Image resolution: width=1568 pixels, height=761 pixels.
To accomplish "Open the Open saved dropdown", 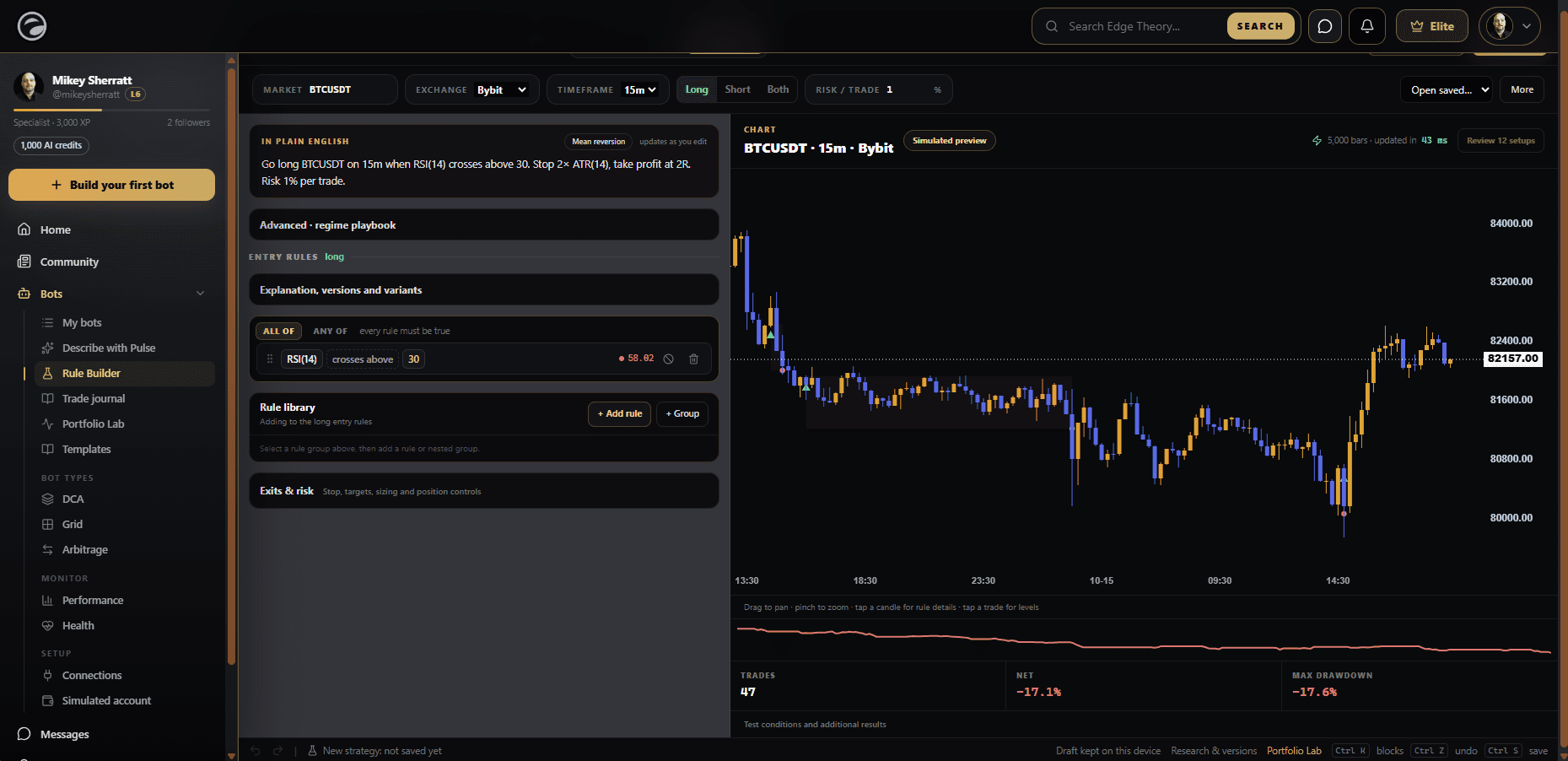I will (x=1447, y=89).
